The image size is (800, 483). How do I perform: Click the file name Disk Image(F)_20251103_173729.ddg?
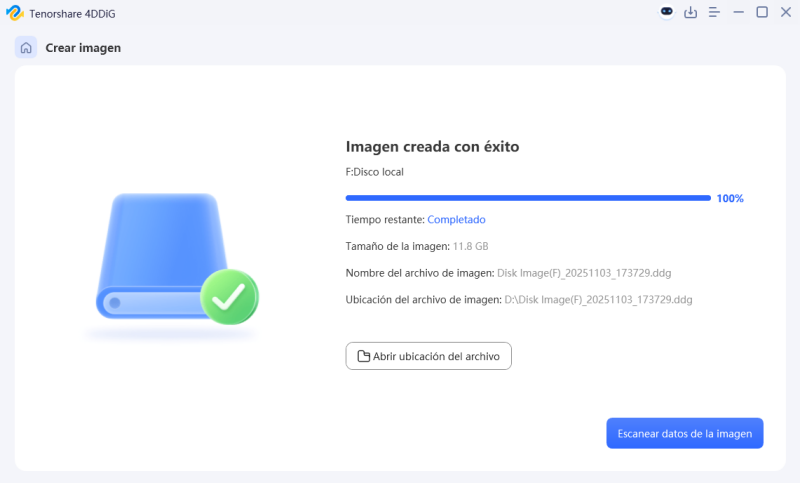584,273
